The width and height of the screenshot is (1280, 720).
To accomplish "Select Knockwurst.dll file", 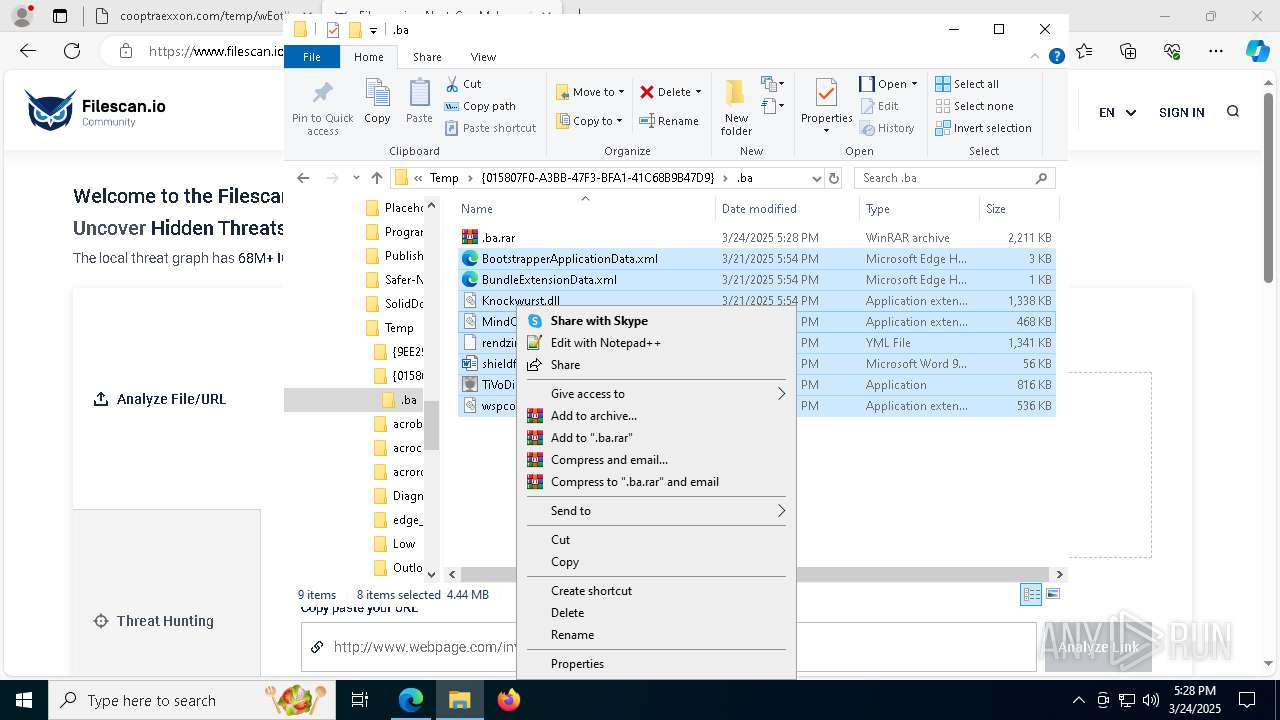I will click(757, 300).
